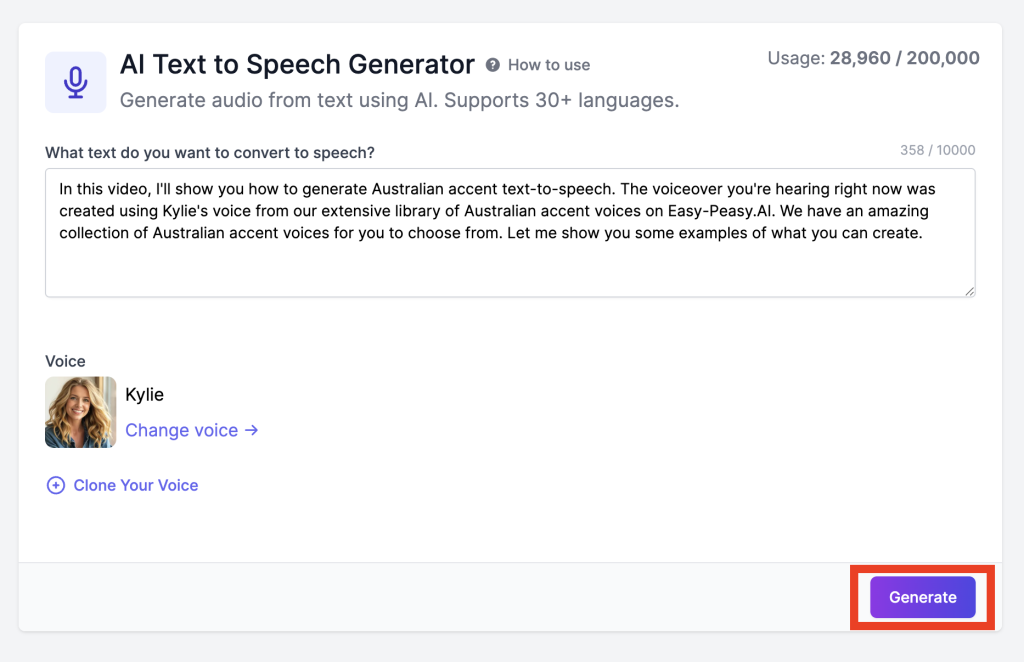This screenshot has width=1024, height=662.
Task: Click the words "In this video" in the text box
Action: [105, 188]
